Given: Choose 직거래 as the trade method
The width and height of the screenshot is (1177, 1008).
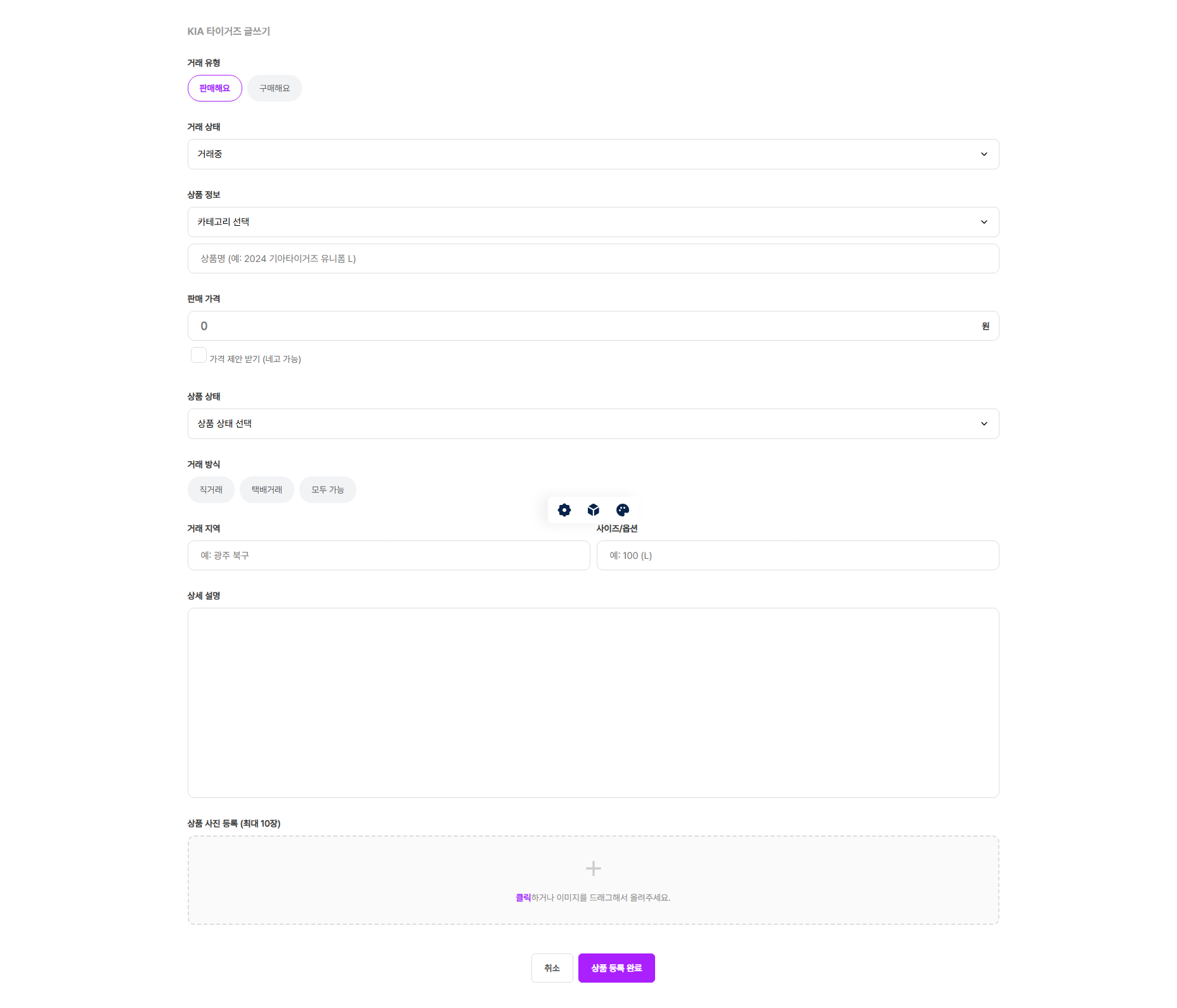Looking at the screenshot, I should click(x=211, y=490).
